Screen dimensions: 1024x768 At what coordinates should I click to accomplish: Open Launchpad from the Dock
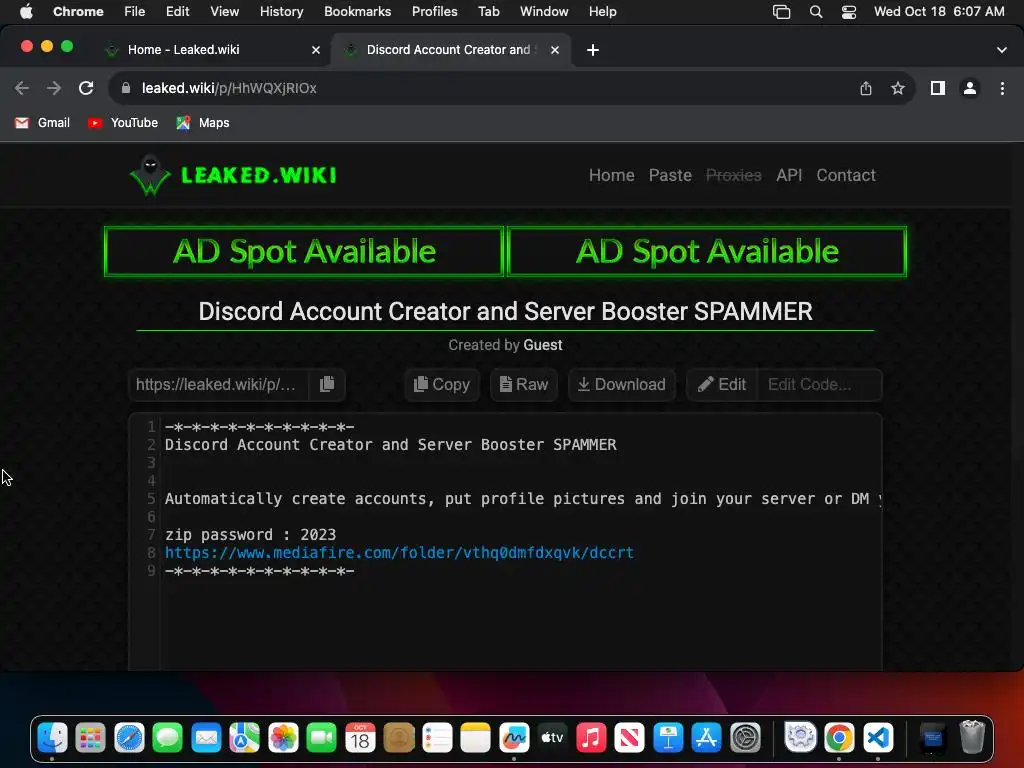[90, 739]
